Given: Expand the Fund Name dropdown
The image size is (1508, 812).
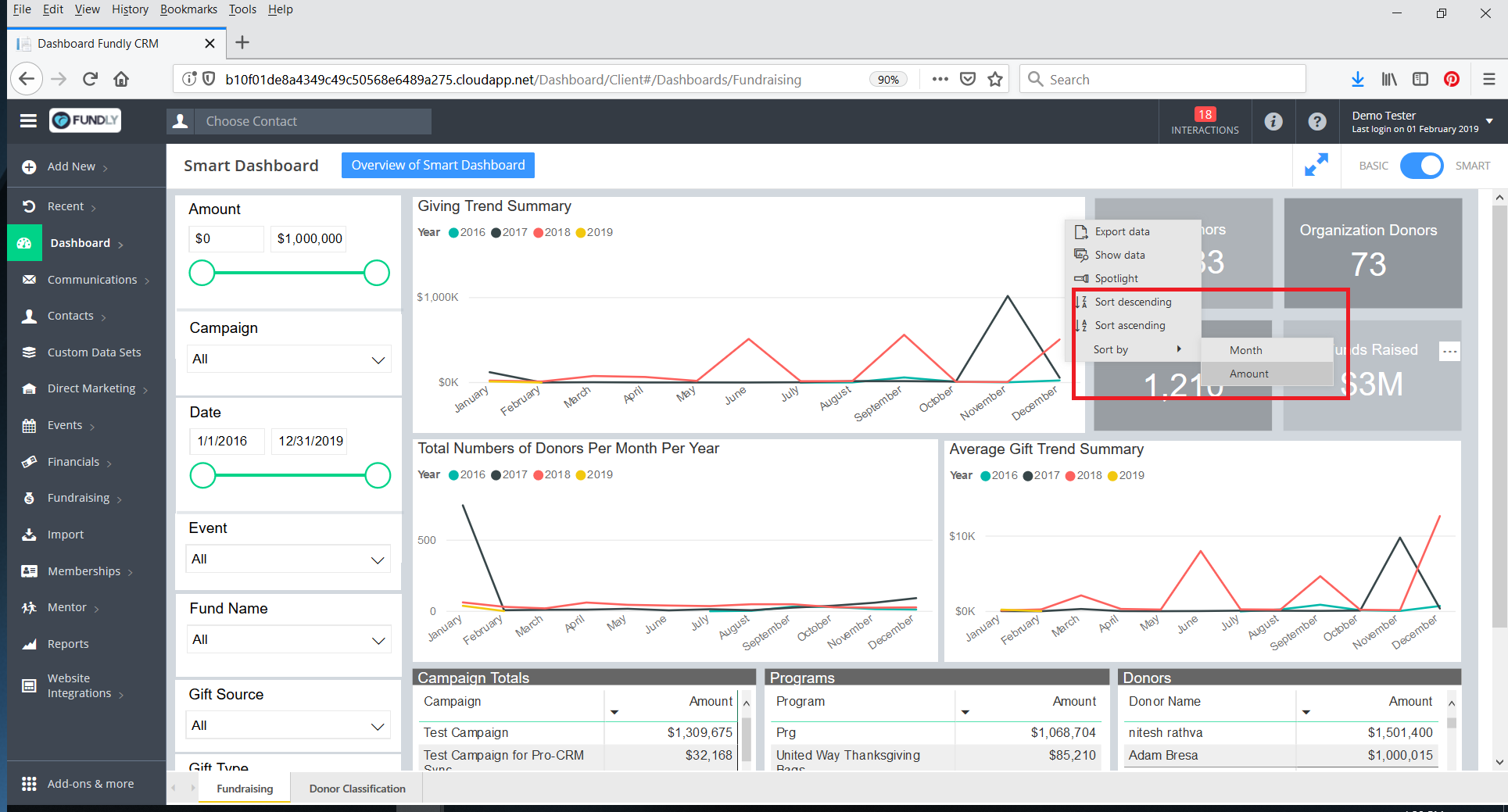Looking at the screenshot, I should coord(288,640).
